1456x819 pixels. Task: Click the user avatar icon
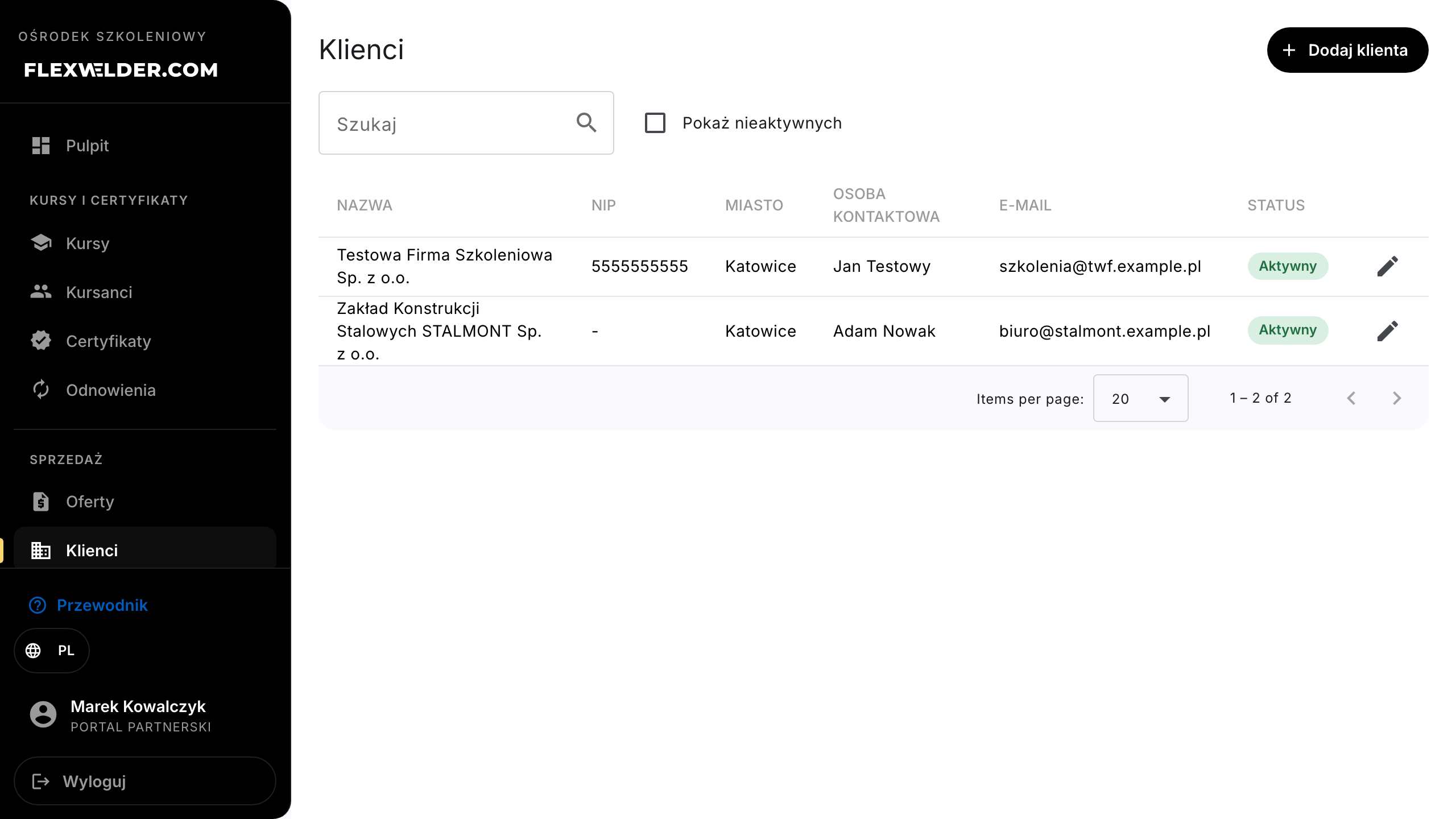(x=43, y=714)
